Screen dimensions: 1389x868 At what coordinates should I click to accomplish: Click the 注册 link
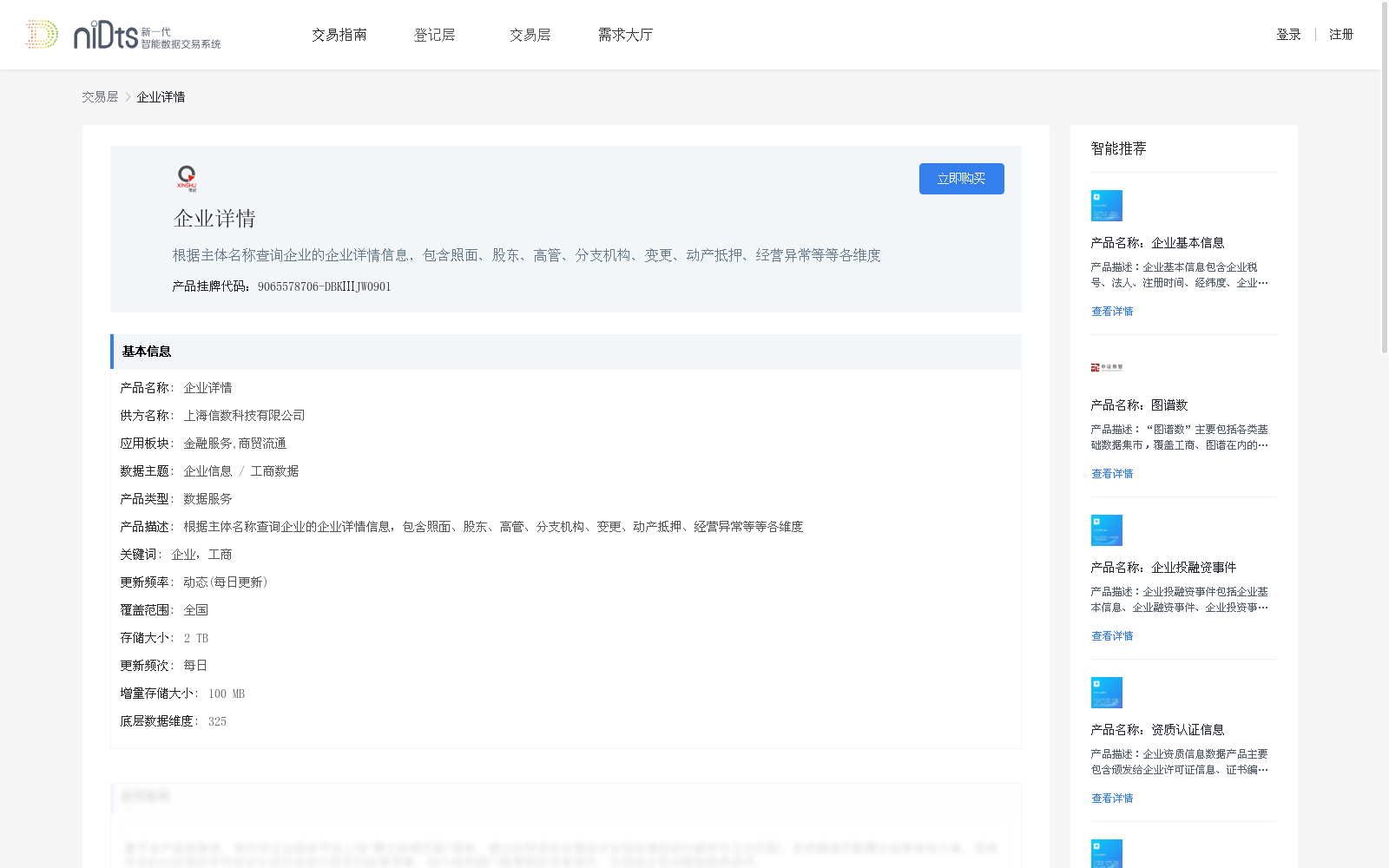(x=1341, y=35)
